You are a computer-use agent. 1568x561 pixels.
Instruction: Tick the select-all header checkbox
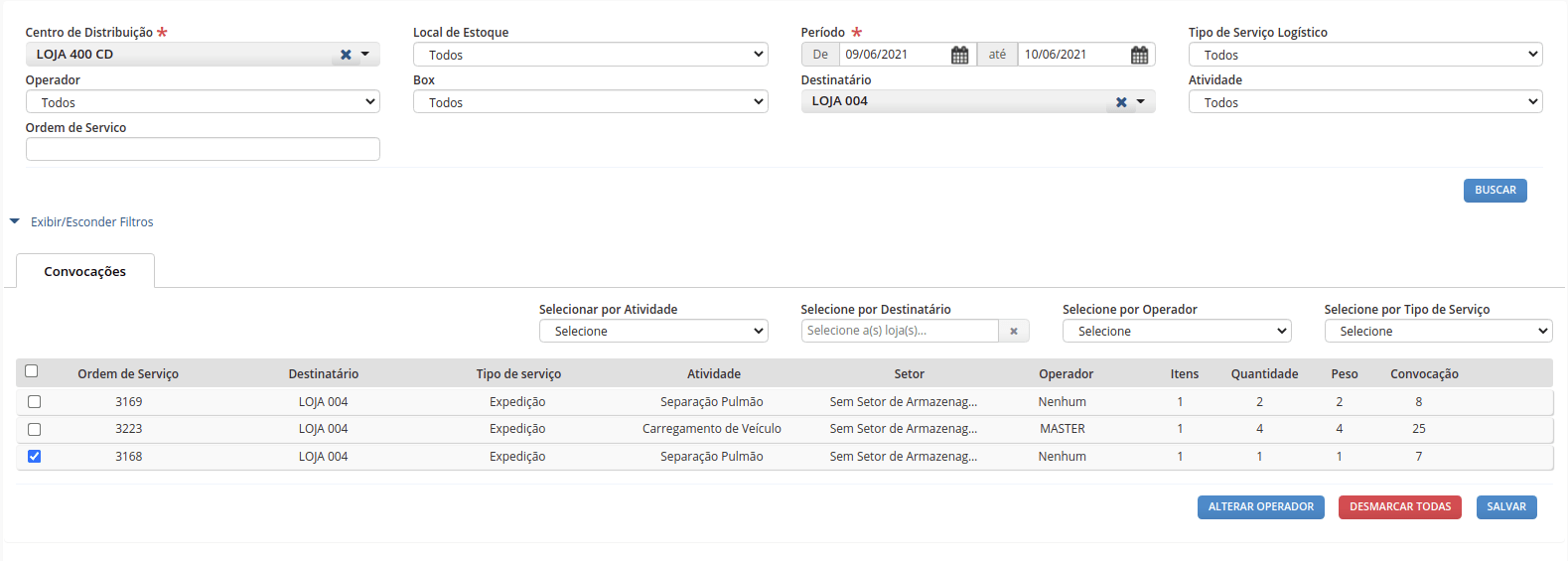pyautogui.click(x=32, y=371)
